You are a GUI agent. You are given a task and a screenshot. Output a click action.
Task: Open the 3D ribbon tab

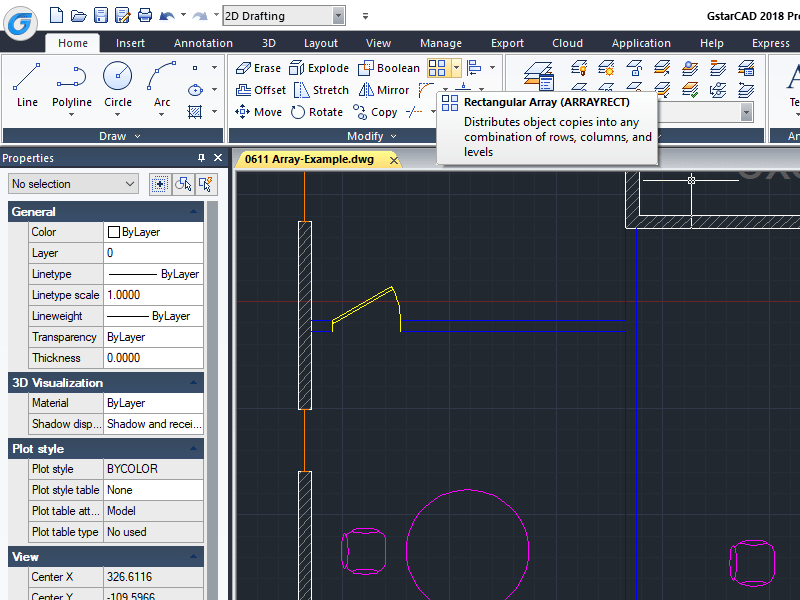point(269,43)
